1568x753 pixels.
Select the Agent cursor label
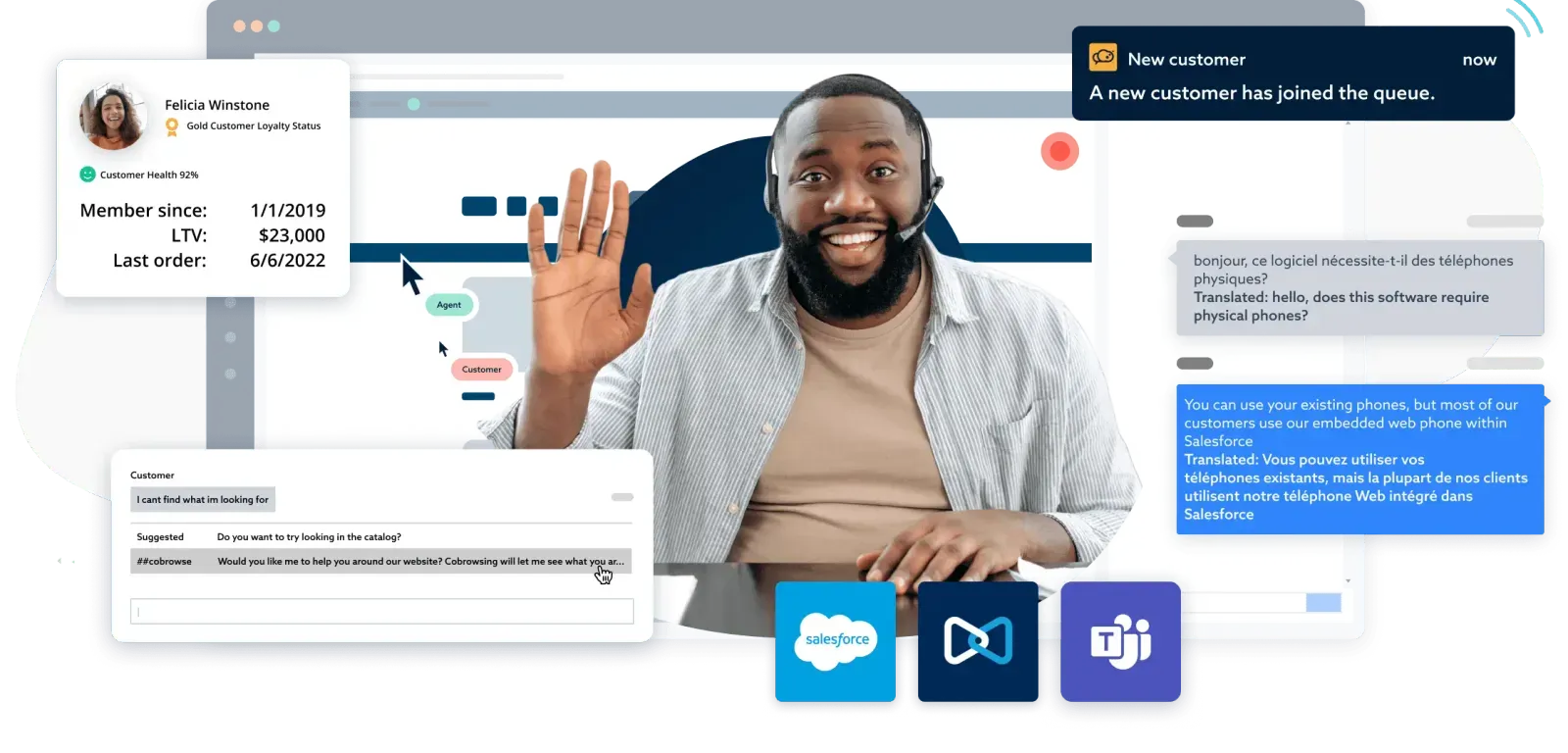[x=450, y=305]
